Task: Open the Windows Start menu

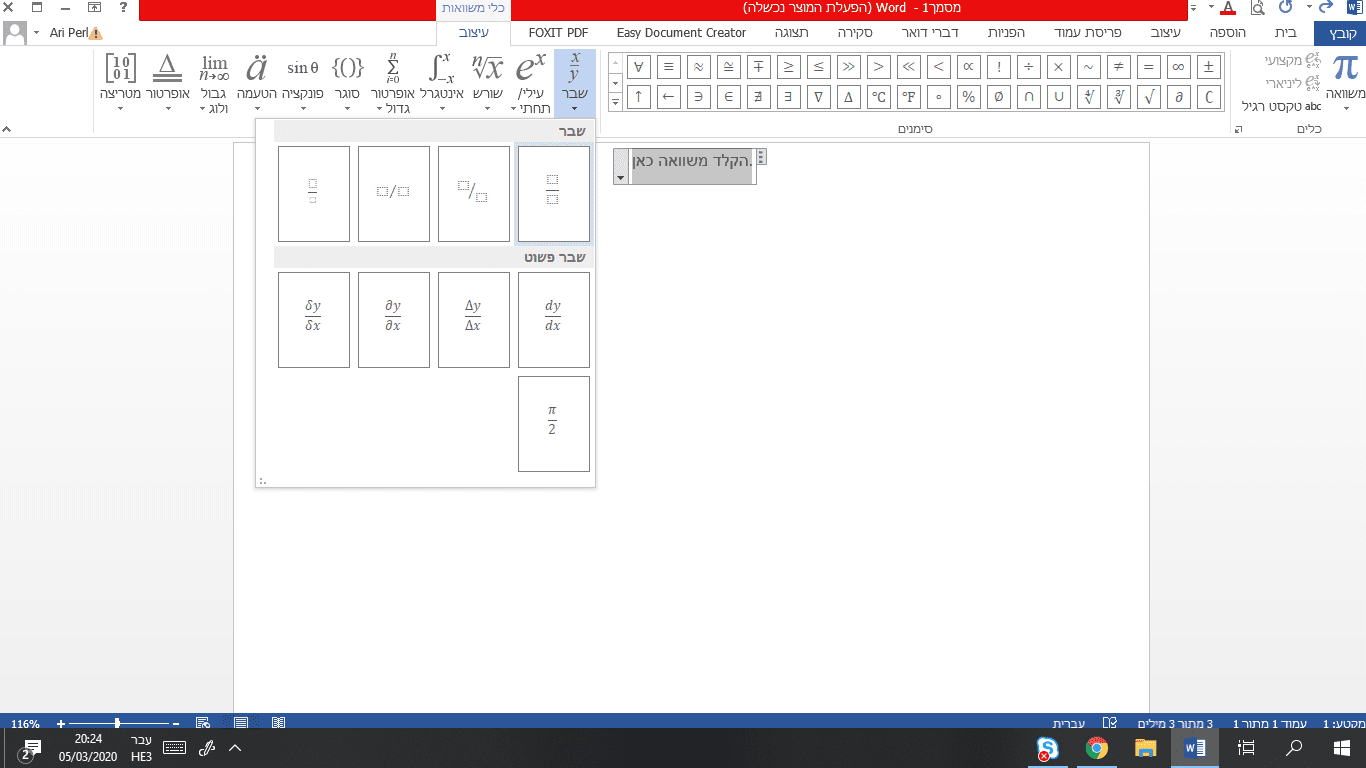Action: coord(1342,748)
